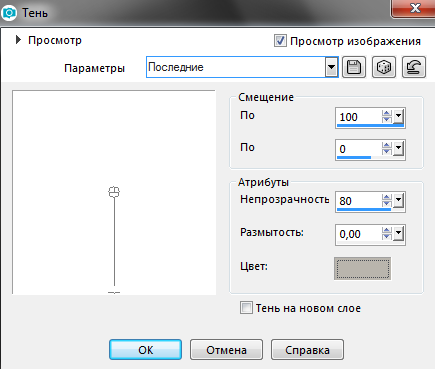Click the Последние preset text field
The height and width of the screenshot is (369, 435).
click(236, 67)
